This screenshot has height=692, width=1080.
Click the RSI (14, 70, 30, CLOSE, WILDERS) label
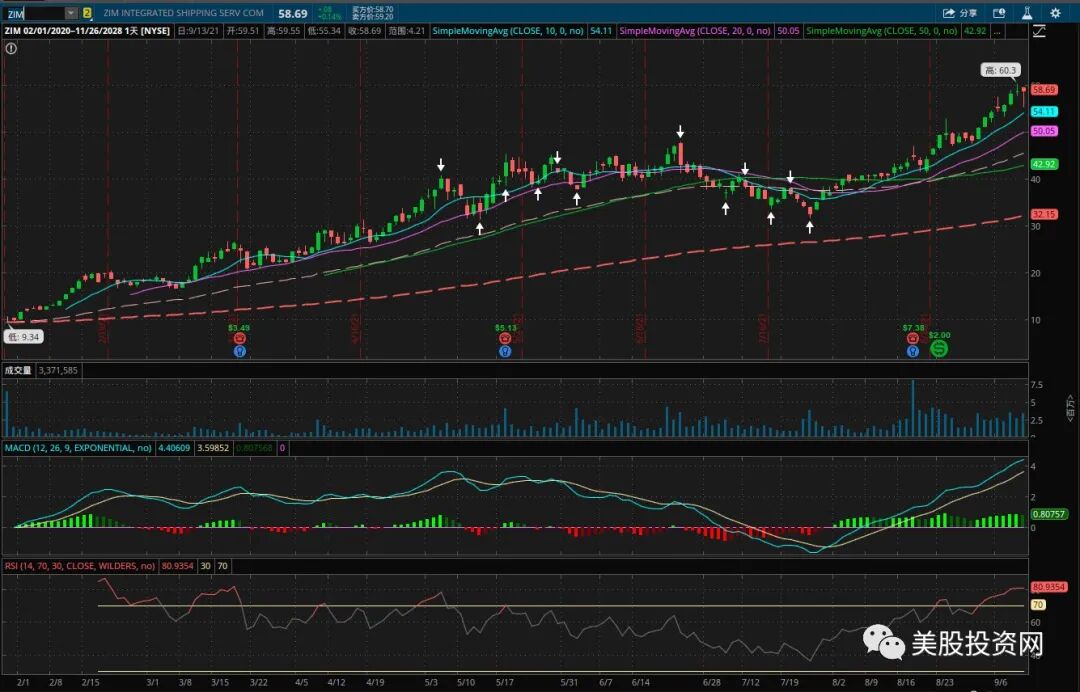point(80,566)
